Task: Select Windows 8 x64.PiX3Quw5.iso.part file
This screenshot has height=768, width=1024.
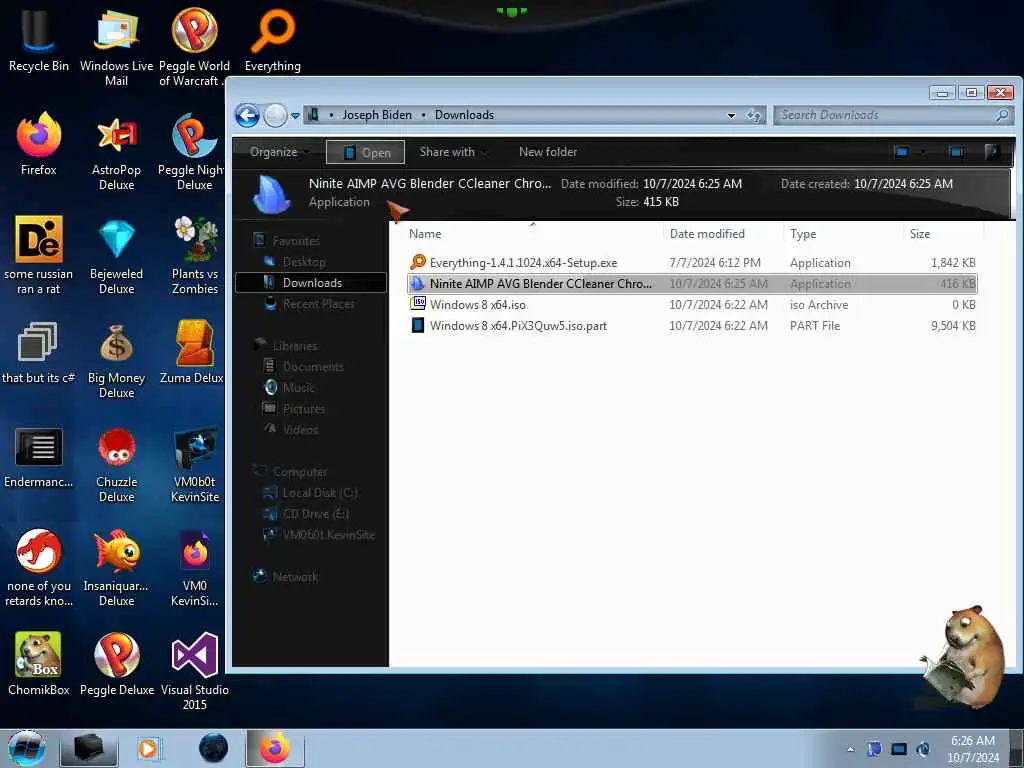Action: (692, 325)
